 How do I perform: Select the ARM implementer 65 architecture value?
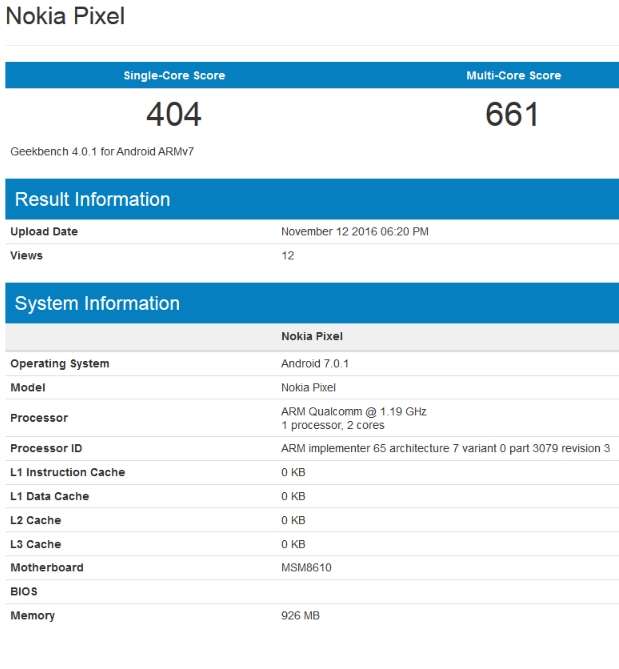tap(445, 448)
